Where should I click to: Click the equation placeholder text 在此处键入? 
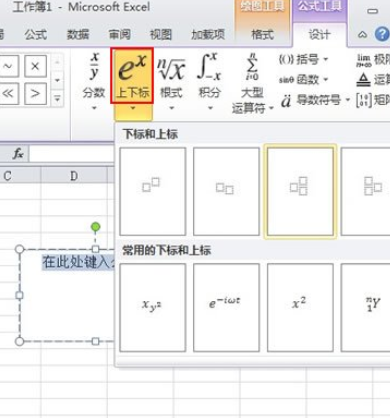(78, 262)
